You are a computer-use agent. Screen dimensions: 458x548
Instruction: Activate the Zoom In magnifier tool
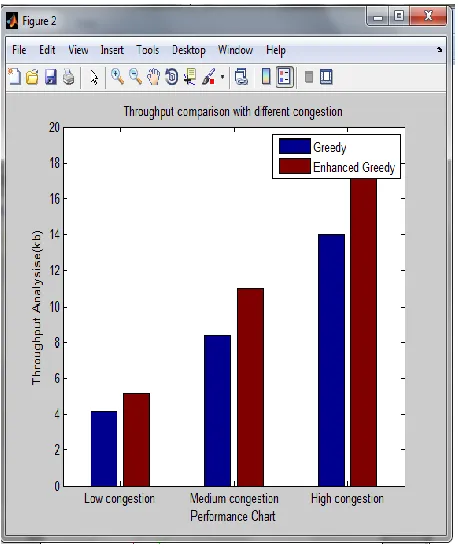pyautogui.click(x=117, y=77)
